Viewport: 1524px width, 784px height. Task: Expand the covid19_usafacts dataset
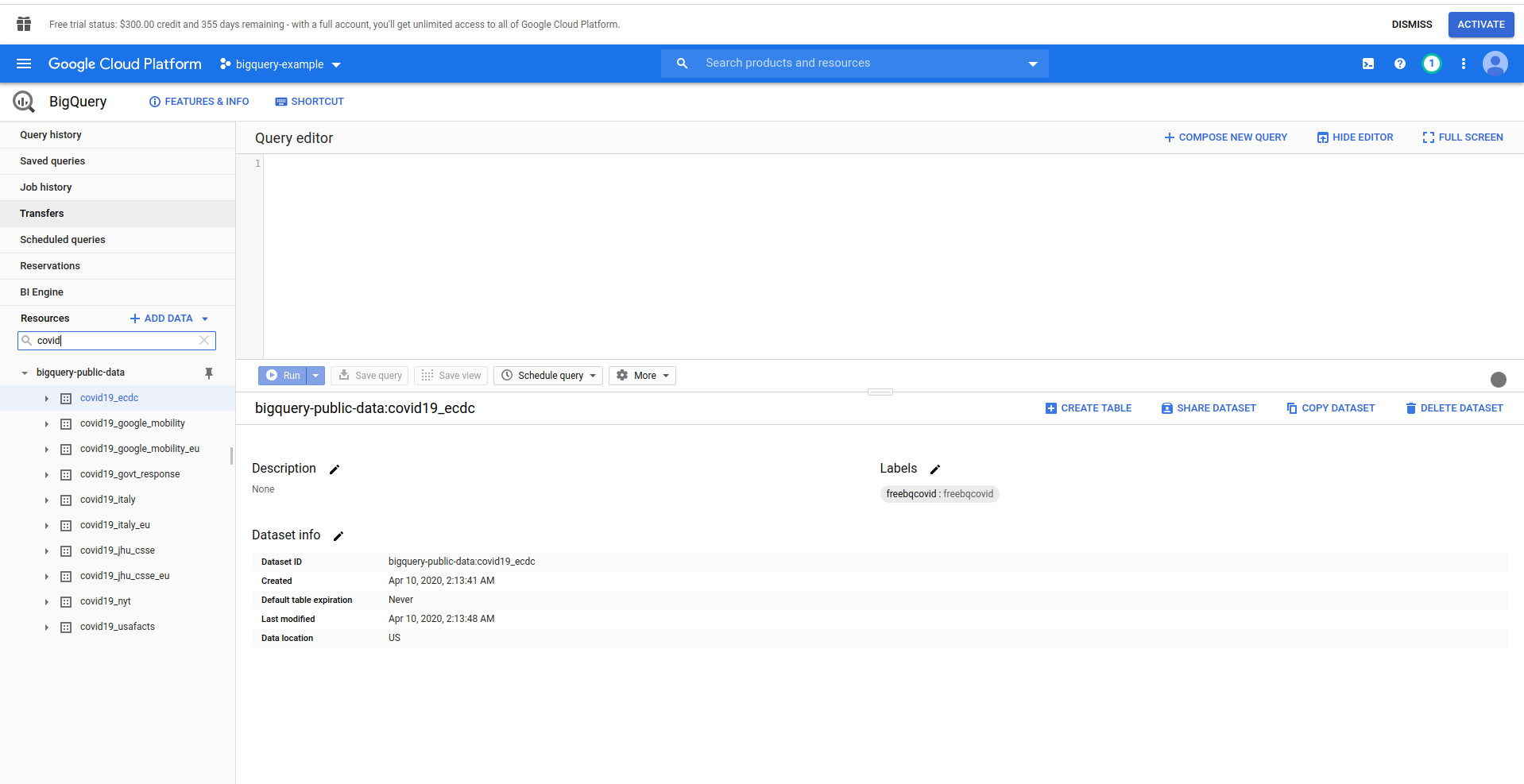[46, 628]
